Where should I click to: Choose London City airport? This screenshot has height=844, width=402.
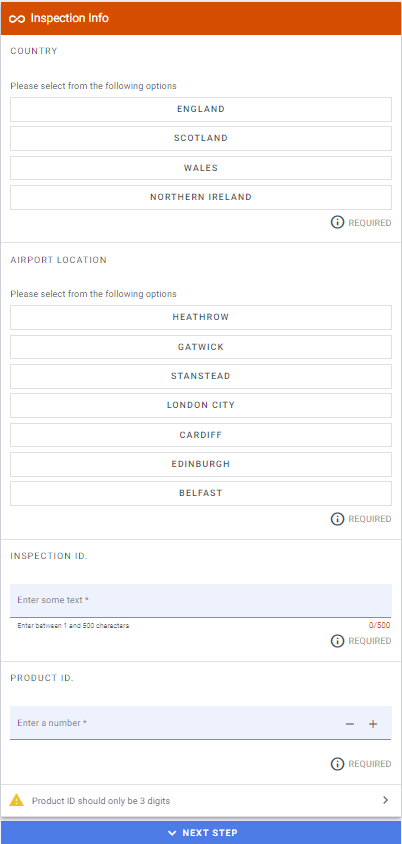pos(201,405)
